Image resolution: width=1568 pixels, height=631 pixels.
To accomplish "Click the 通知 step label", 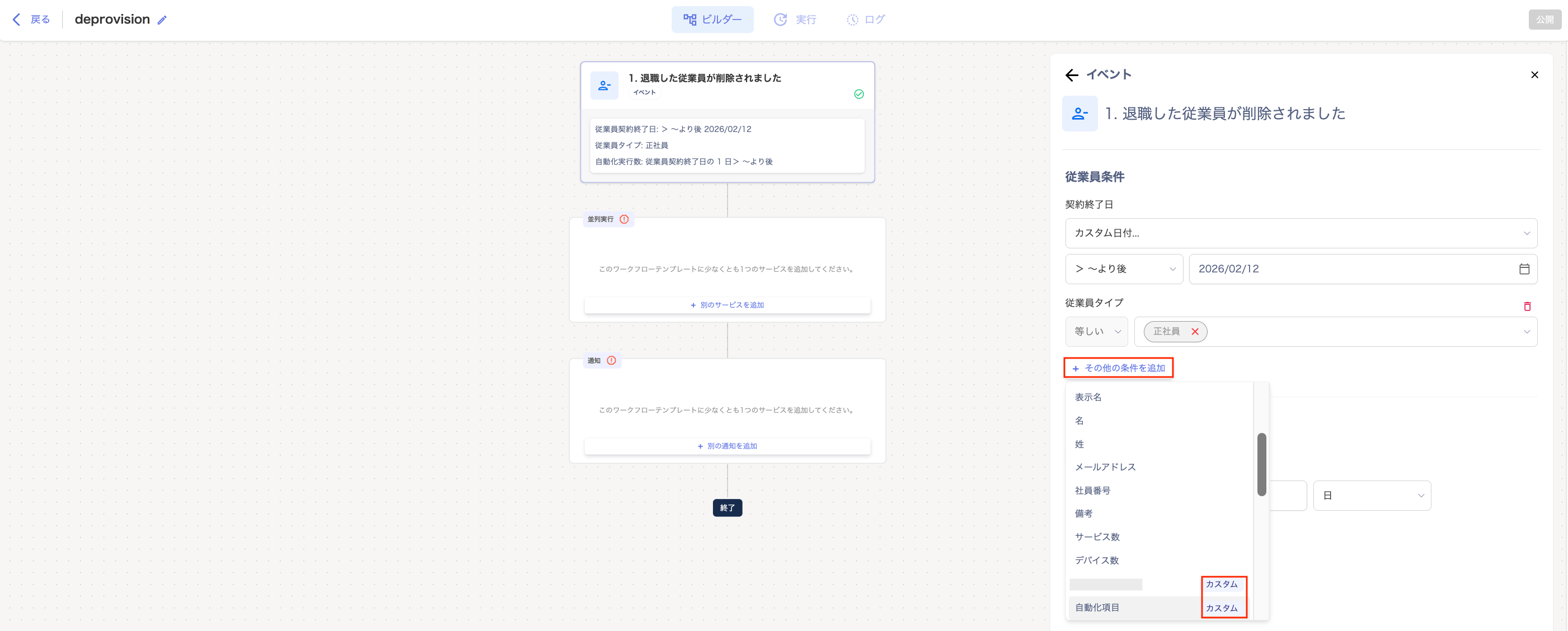I will click(594, 361).
